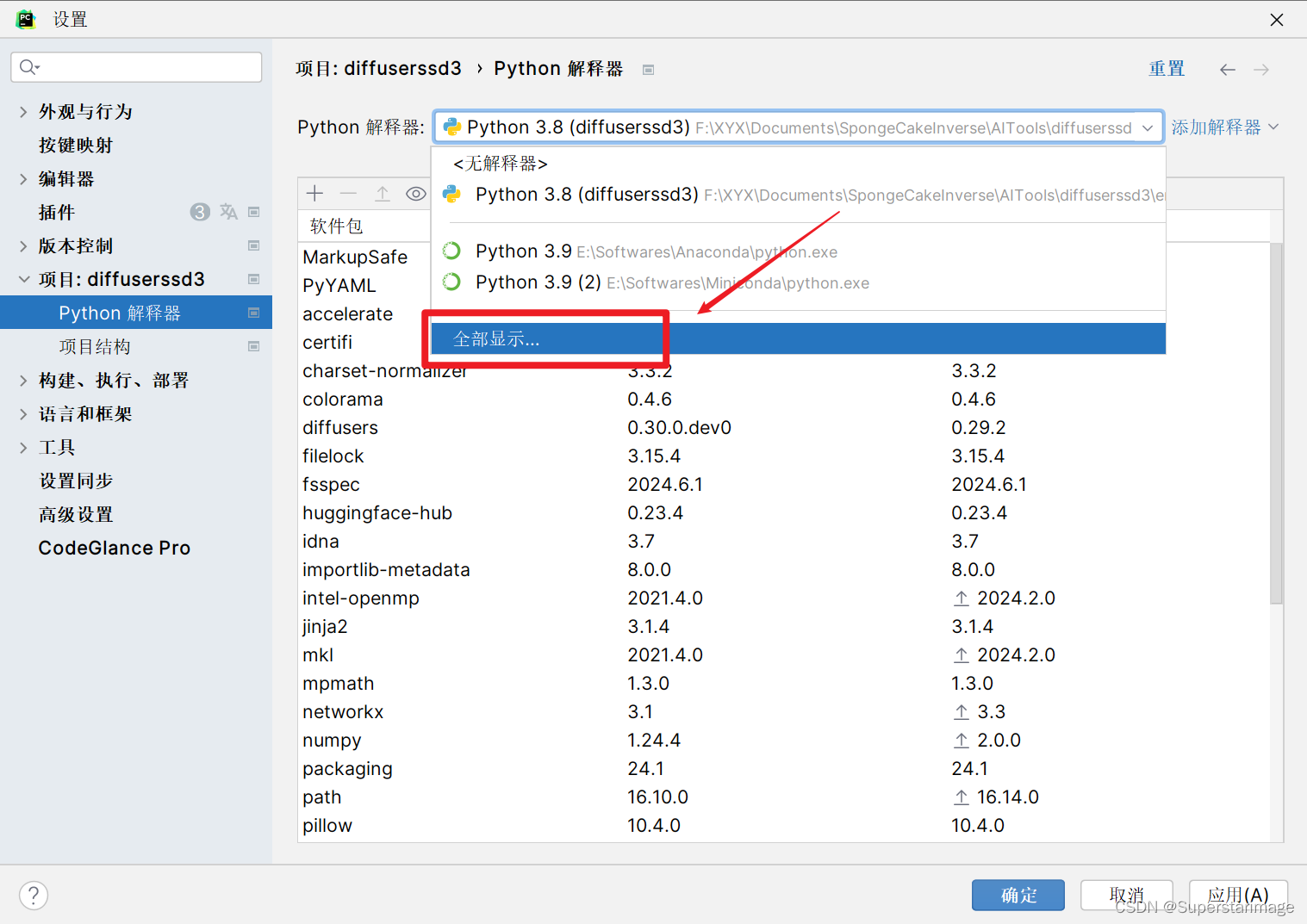1307x924 pixels.
Task: Select the filelock package row
Action: [x=784, y=456]
